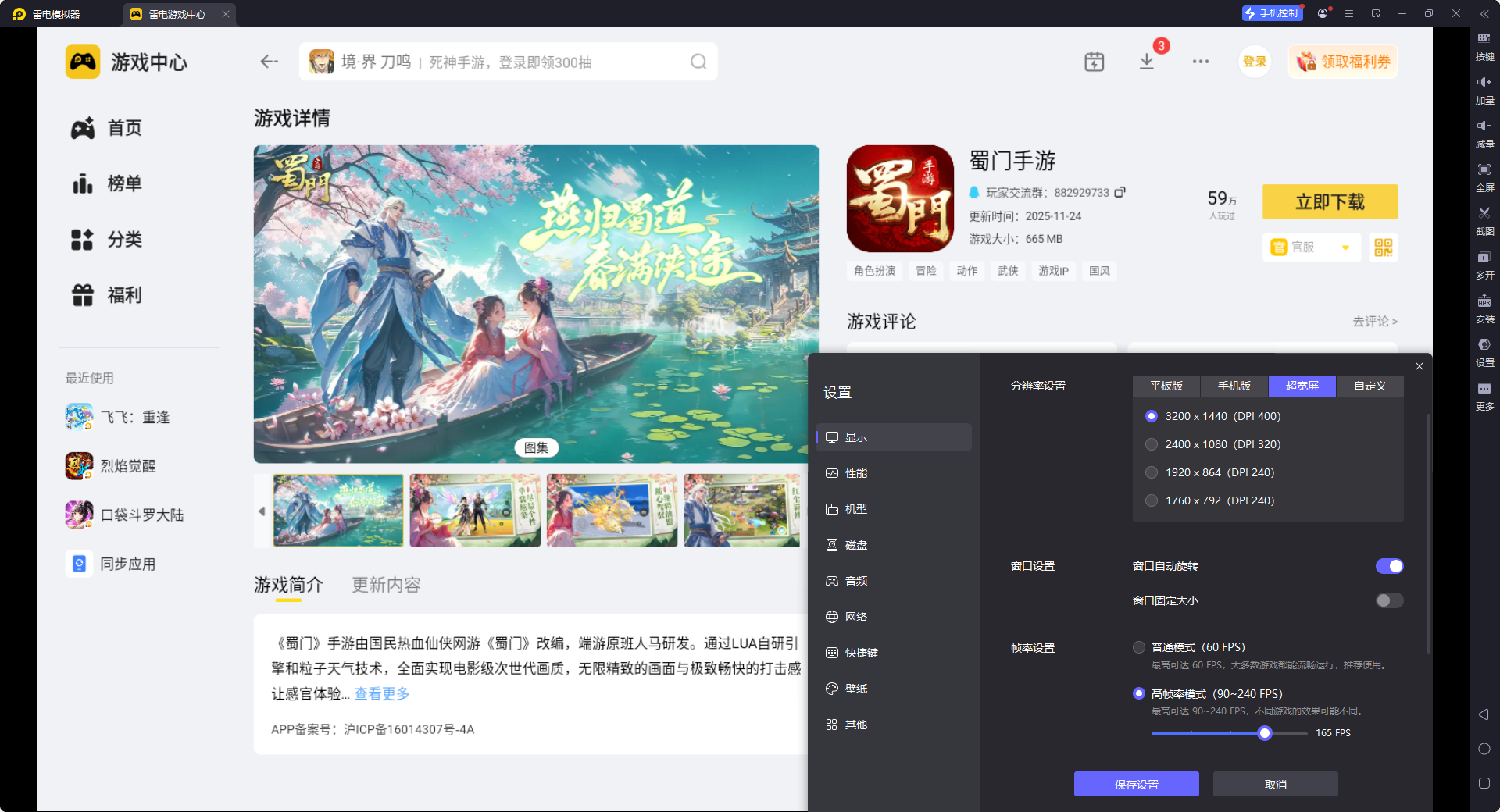Expand the 更多 options menu near search bar
The image size is (1500, 812).
(1201, 61)
